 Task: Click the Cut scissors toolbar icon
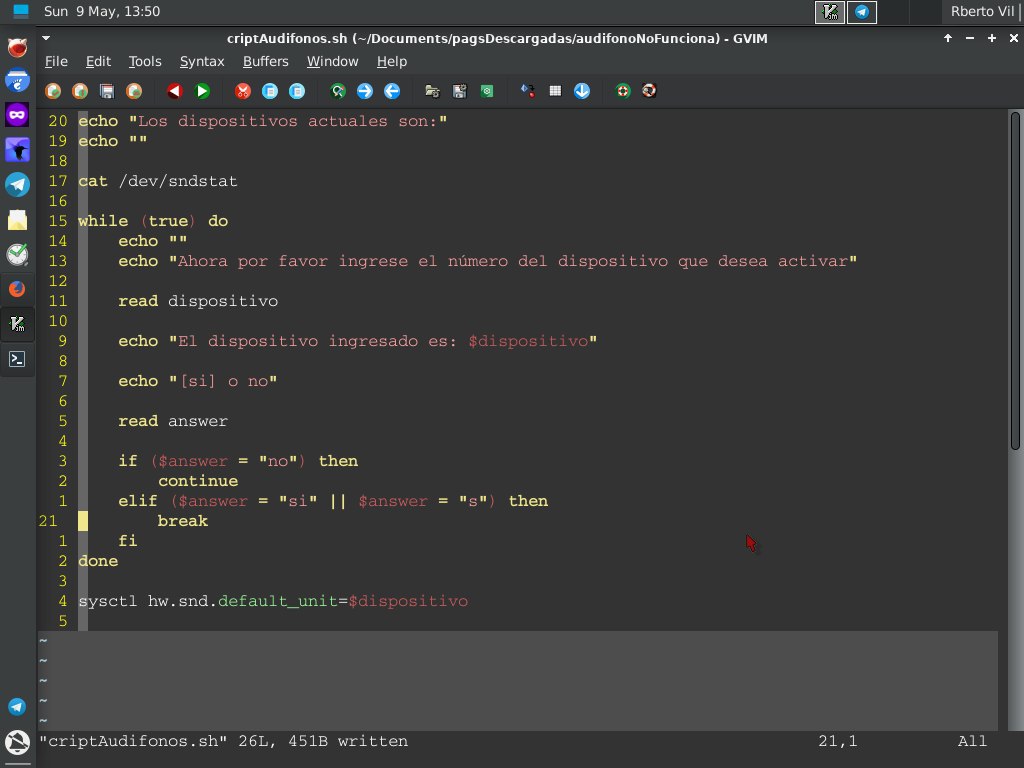(242, 91)
